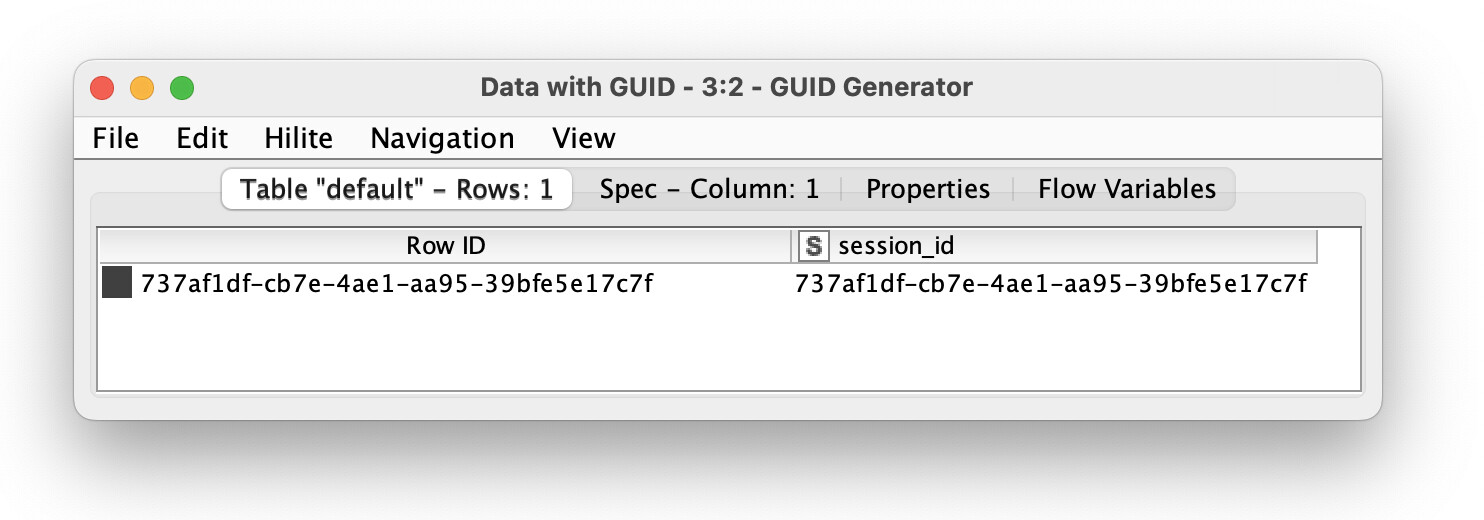Switch to the Flow Variables tab

1126,189
